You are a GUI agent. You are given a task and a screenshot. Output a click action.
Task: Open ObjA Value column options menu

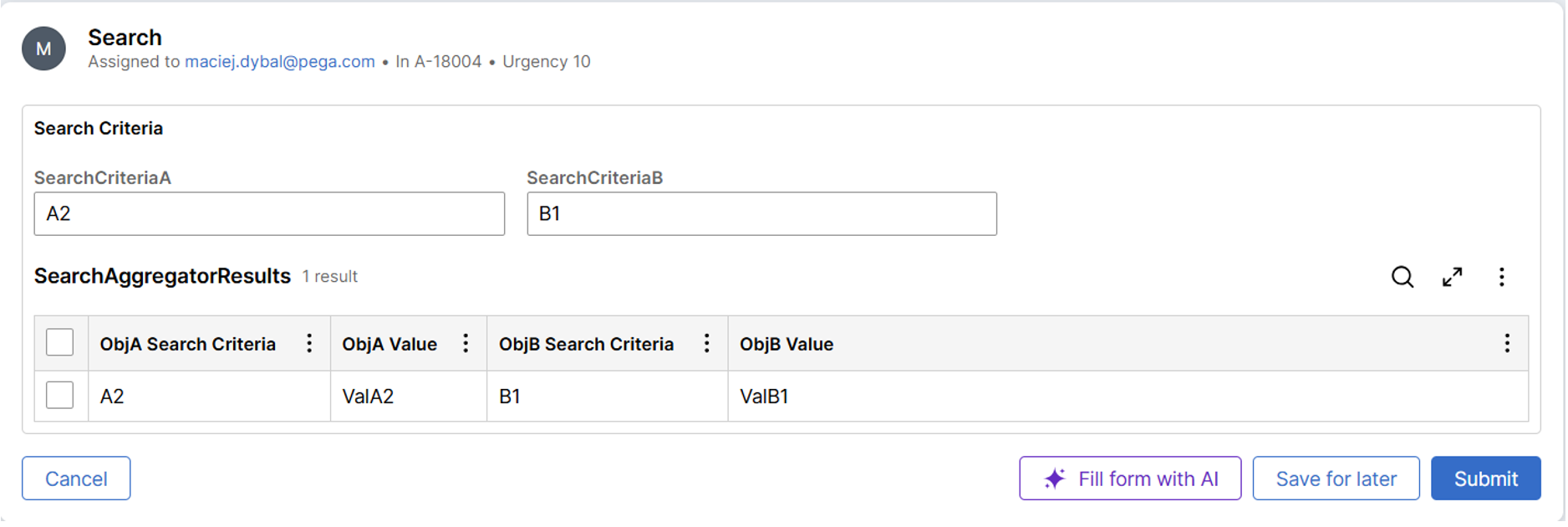click(x=466, y=344)
